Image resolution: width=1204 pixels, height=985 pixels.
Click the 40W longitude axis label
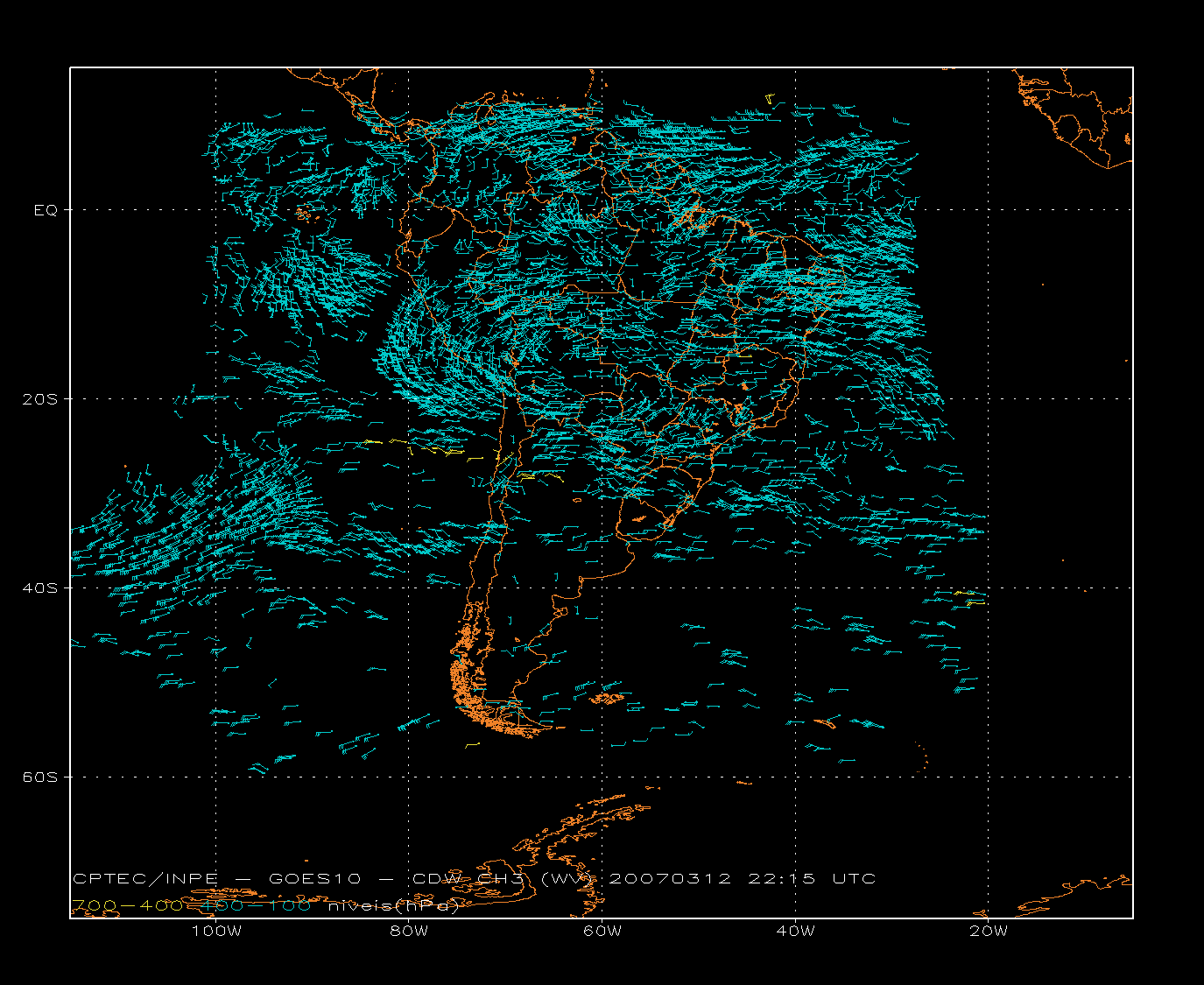pyautogui.click(x=795, y=931)
